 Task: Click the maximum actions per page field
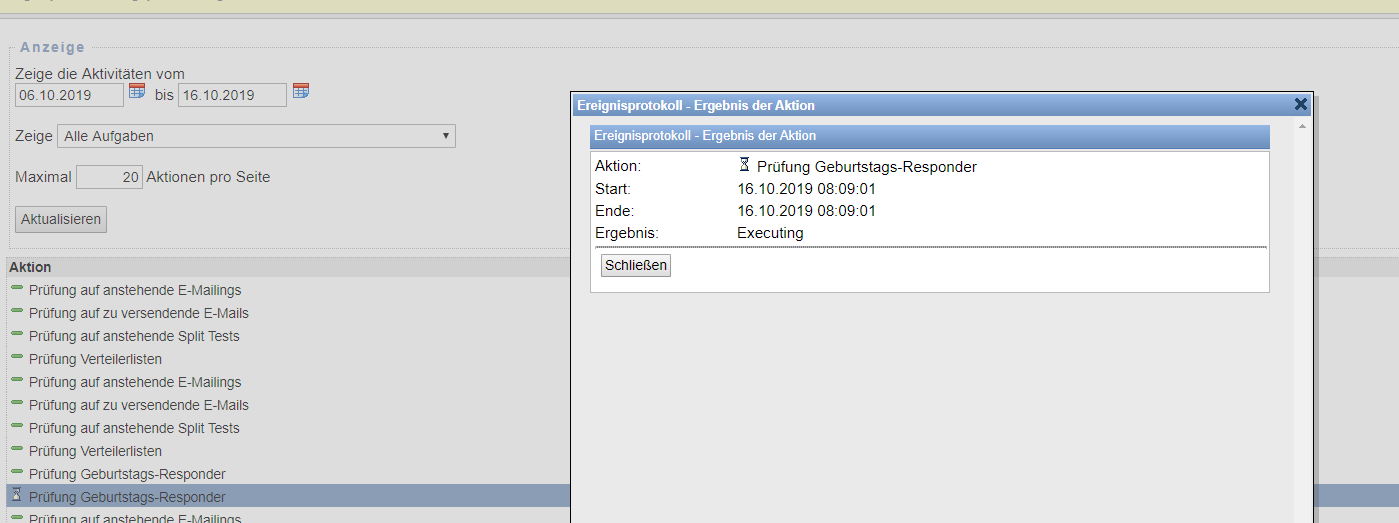pyautogui.click(x=109, y=177)
